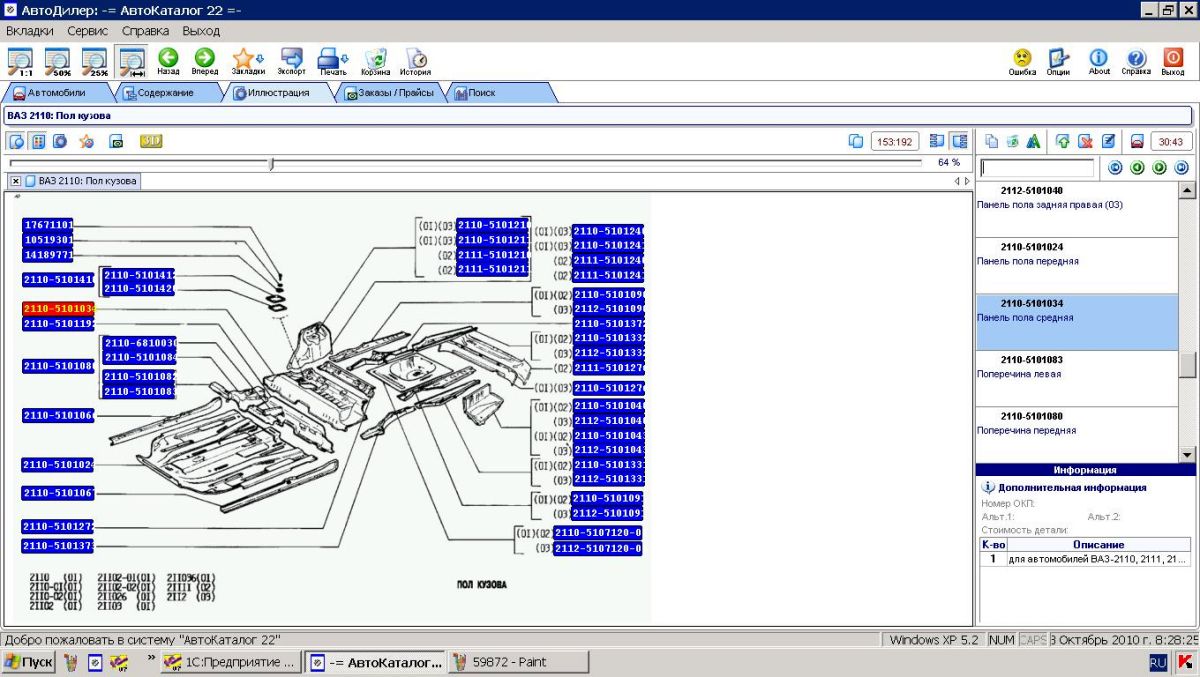Jump to last part record

pos(1181,168)
